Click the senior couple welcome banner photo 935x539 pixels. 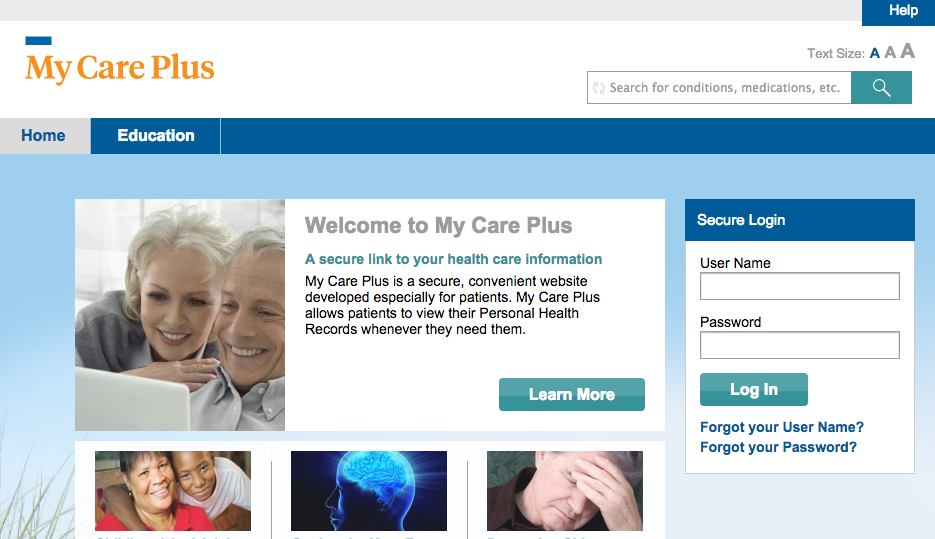pos(180,315)
